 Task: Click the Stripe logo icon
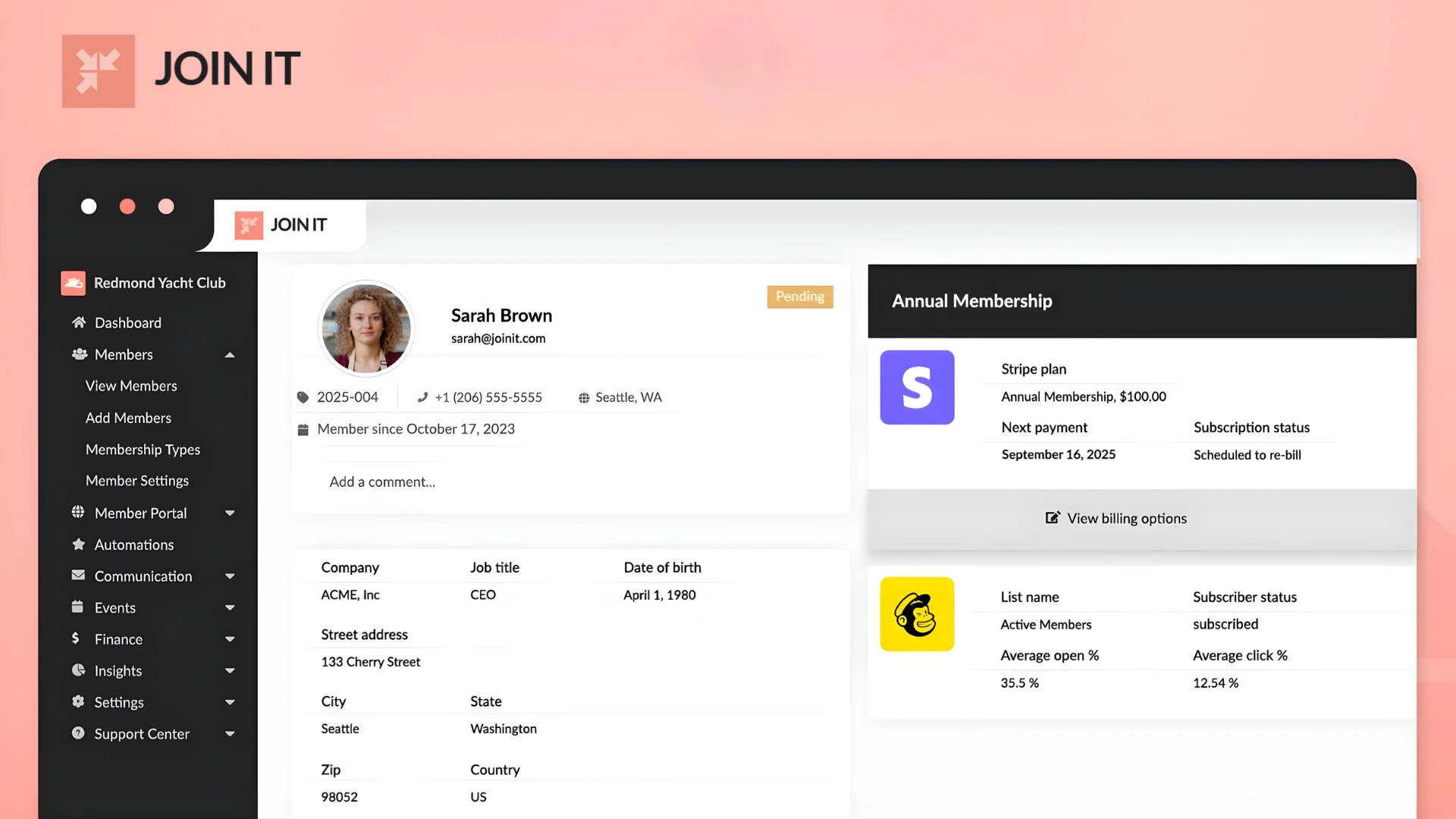coord(917,387)
